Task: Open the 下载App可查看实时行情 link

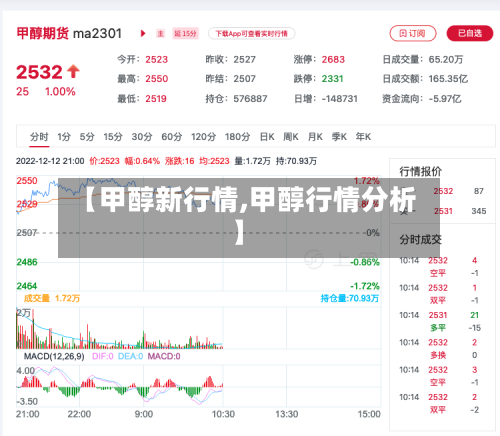Action: coord(251,33)
